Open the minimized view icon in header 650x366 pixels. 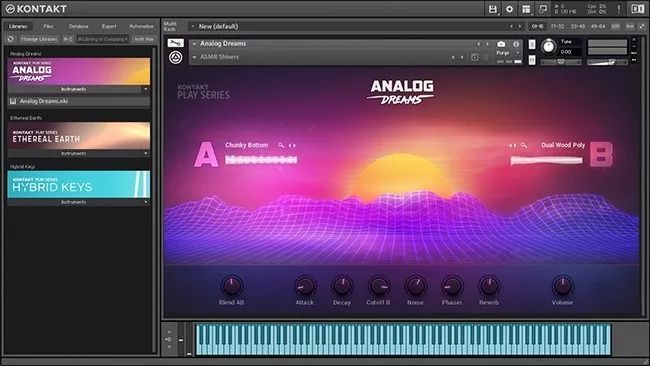pyautogui.click(x=543, y=9)
